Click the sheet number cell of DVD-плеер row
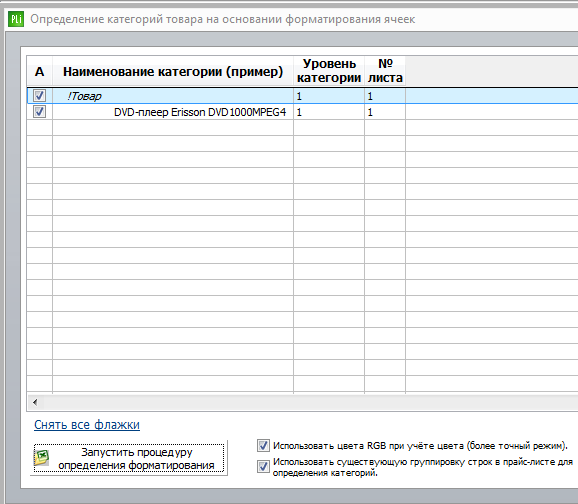Viewport: 578px width, 504px height. [385, 112]
